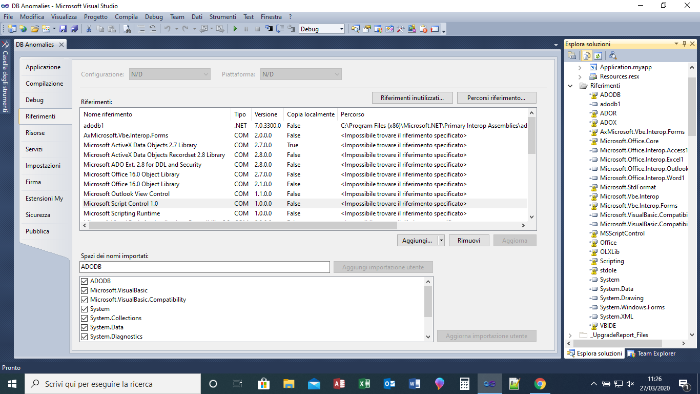Open the Windows Start menu

[12, 384]
